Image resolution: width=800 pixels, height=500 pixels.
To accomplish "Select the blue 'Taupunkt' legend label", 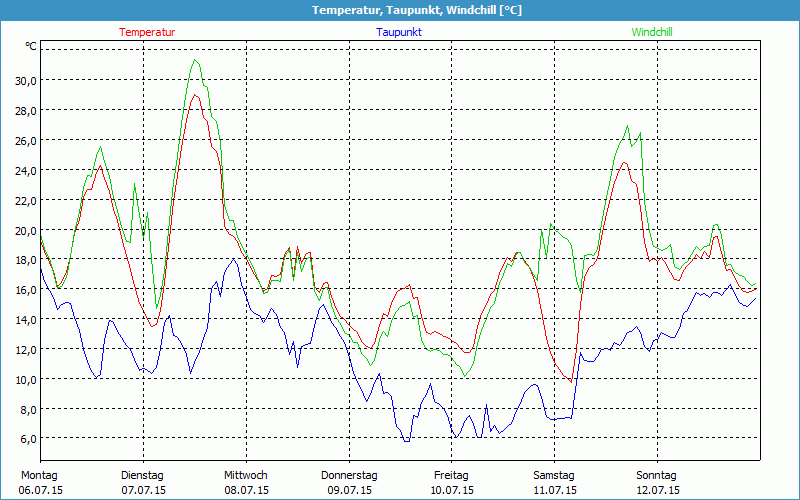I will pos(399,32).
